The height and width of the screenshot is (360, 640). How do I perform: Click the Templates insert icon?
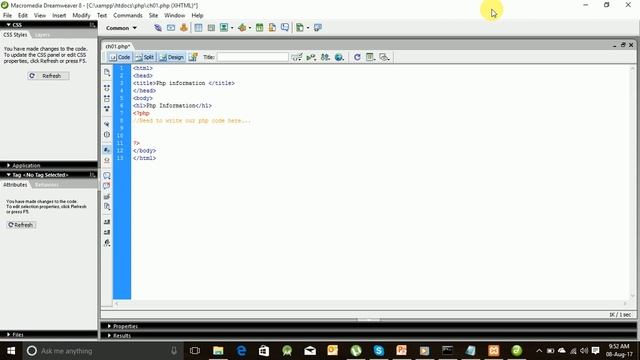300,28
